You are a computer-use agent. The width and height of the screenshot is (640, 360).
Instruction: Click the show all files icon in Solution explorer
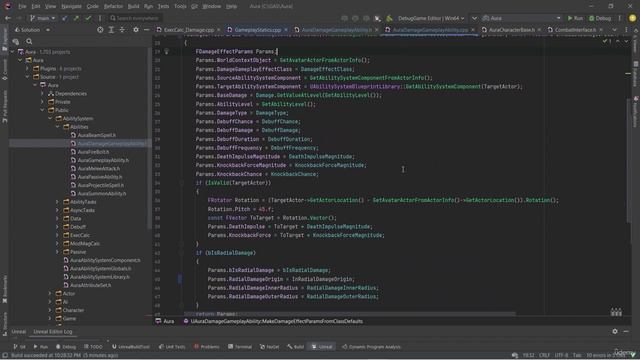[16, 41]
